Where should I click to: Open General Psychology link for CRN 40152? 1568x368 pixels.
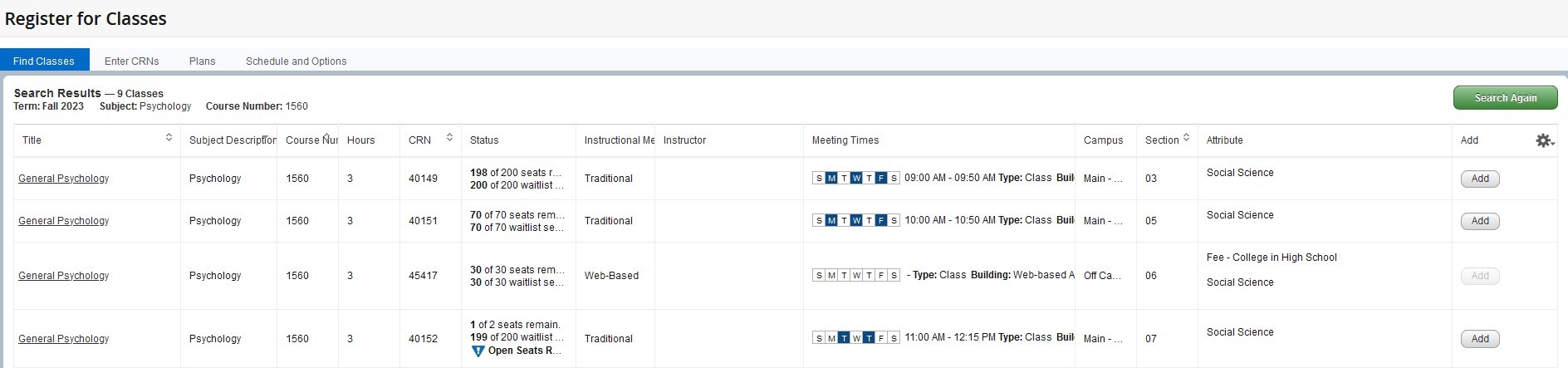point(63,339)
